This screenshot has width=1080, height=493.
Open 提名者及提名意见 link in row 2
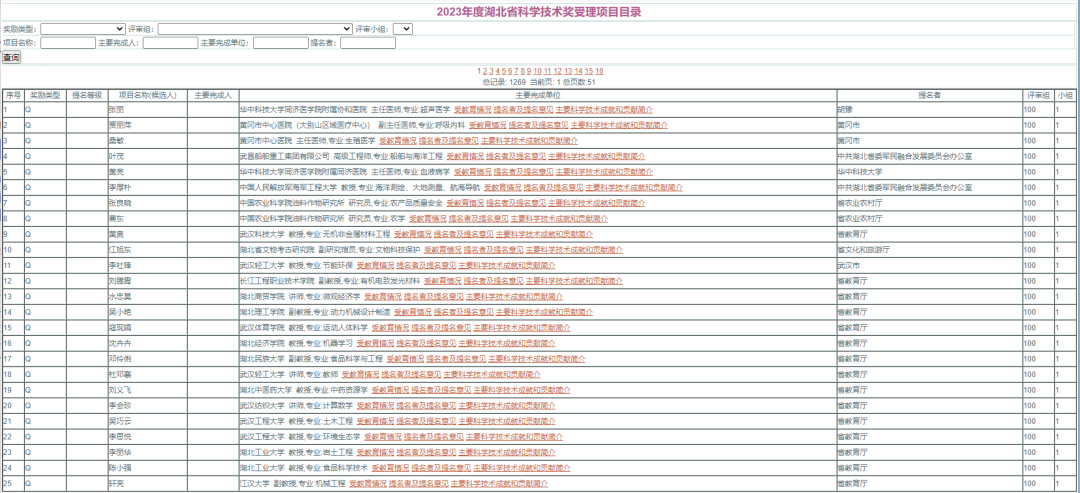pyautogui.click(x=539, y=125)
